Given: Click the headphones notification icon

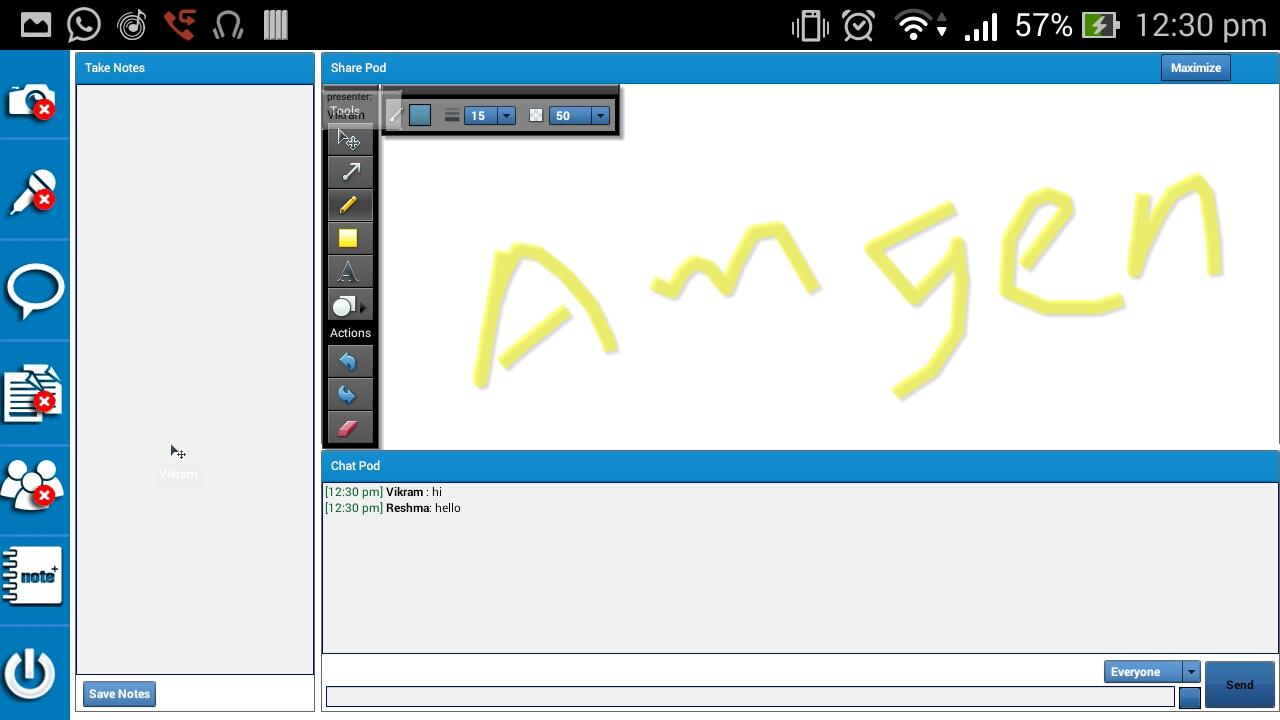Looking at the screenshot, I should [228, 25].
